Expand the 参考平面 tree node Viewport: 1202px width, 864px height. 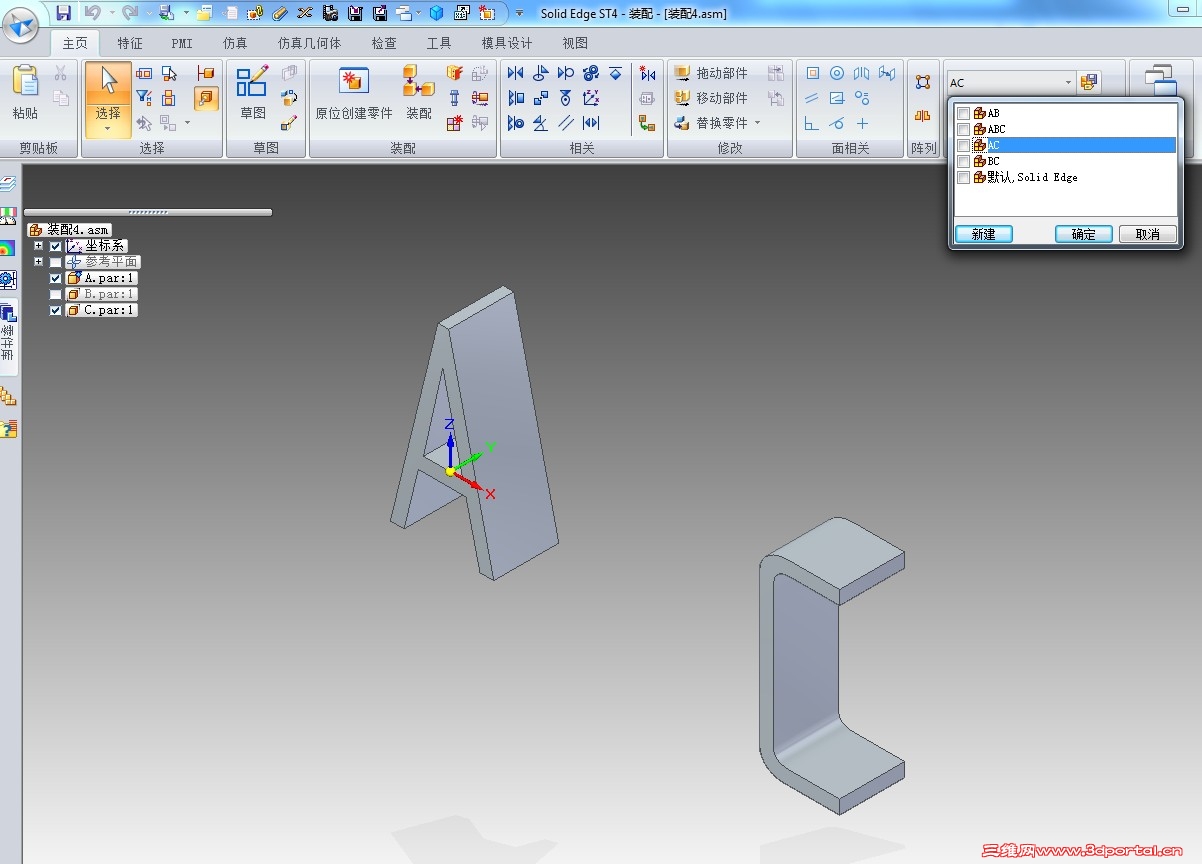(x=39, y=262)
